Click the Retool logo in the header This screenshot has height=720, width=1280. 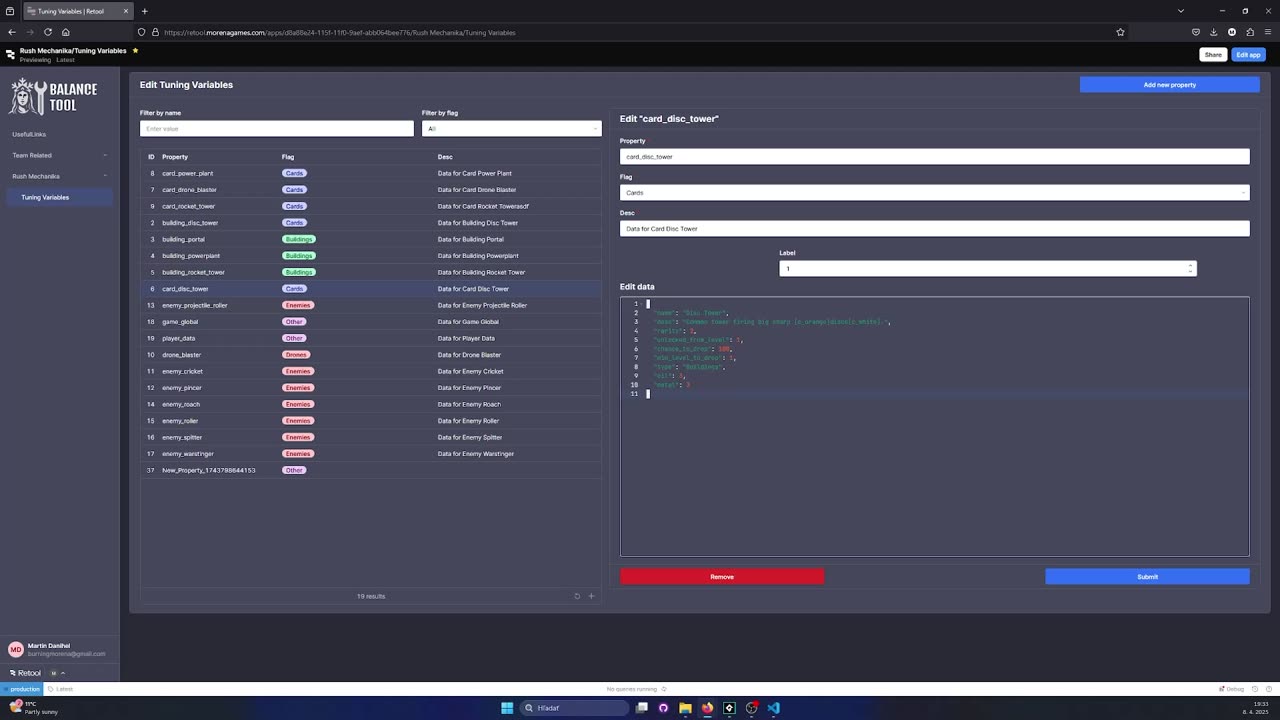[10, 54]
